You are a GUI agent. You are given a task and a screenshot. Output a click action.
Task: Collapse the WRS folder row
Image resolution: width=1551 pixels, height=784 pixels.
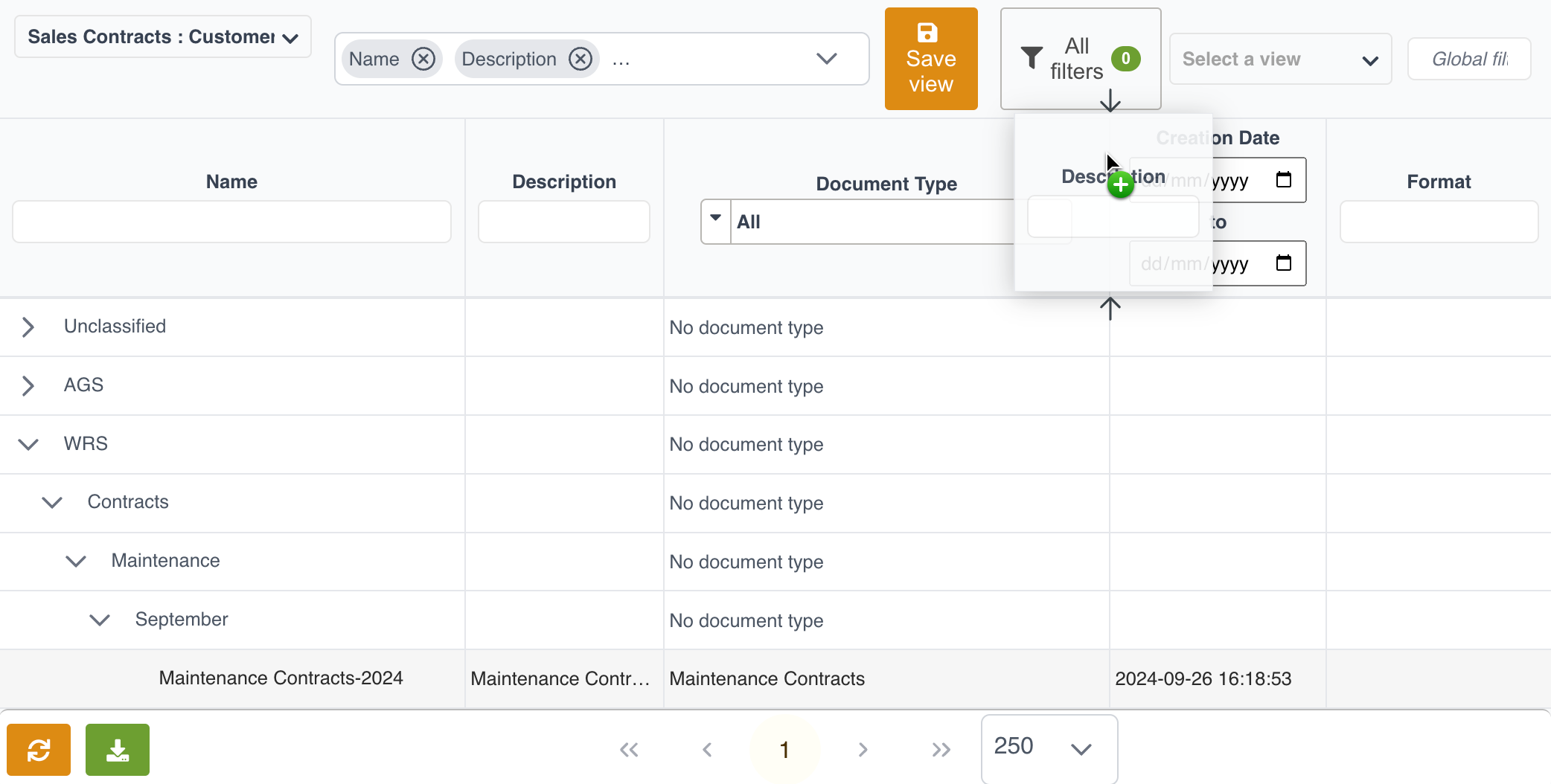(28, 444)
